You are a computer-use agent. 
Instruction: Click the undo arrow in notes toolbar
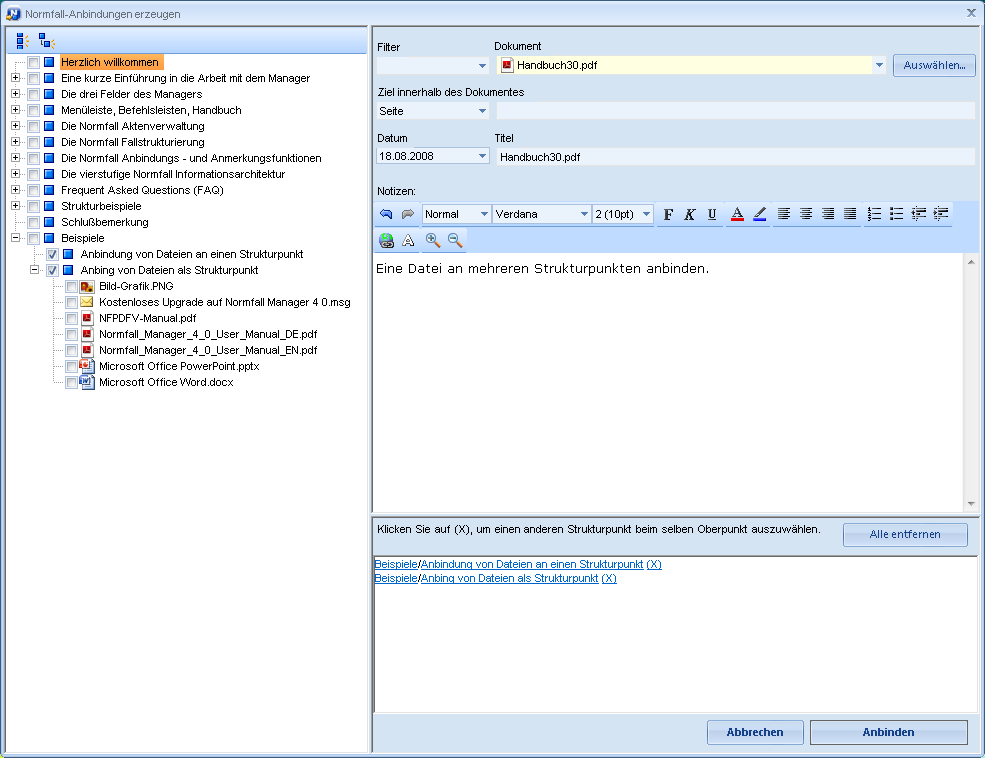pos(386,214)
